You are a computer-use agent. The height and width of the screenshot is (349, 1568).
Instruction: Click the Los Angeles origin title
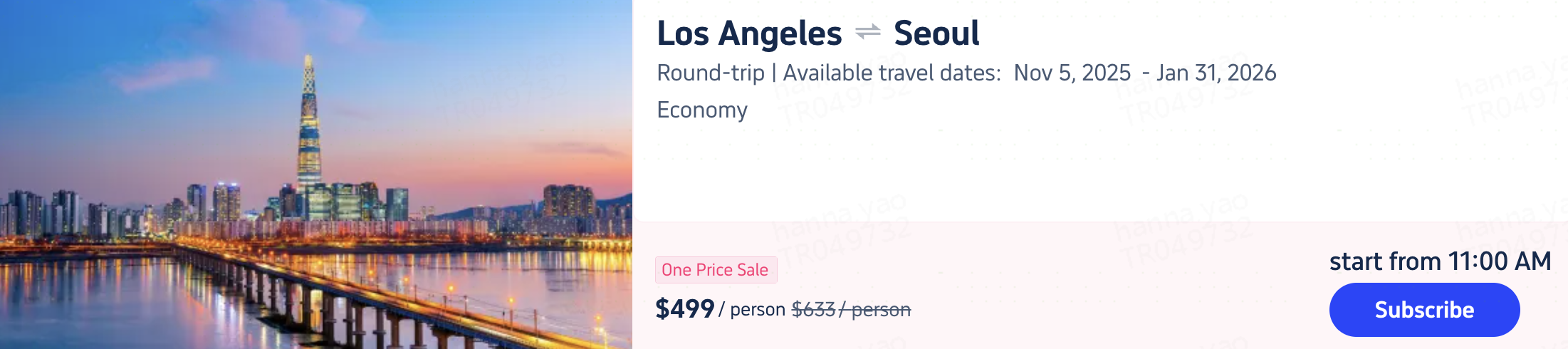(749, 33)
